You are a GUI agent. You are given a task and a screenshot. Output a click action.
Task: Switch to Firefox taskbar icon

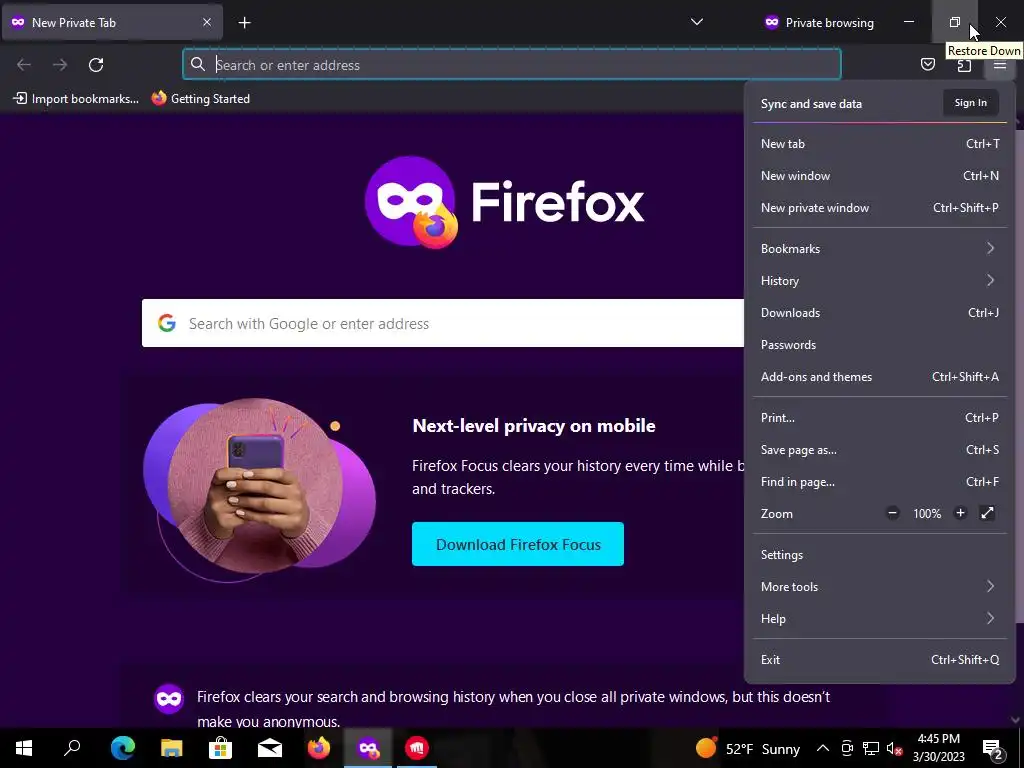[x=319, y=748]
